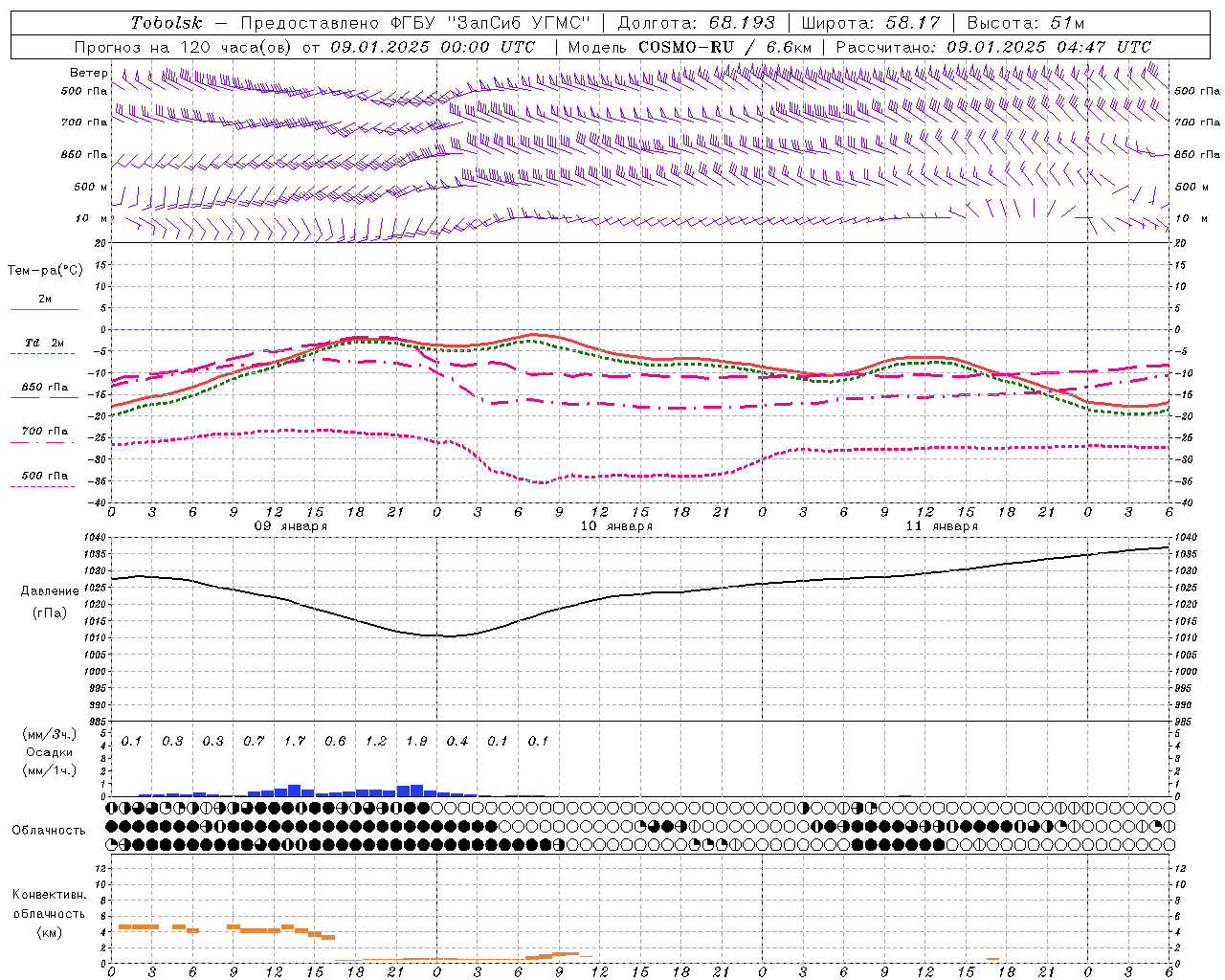Click the '10 января' date label
Viewport: 1225px width, 980px height.
[616, 526]
